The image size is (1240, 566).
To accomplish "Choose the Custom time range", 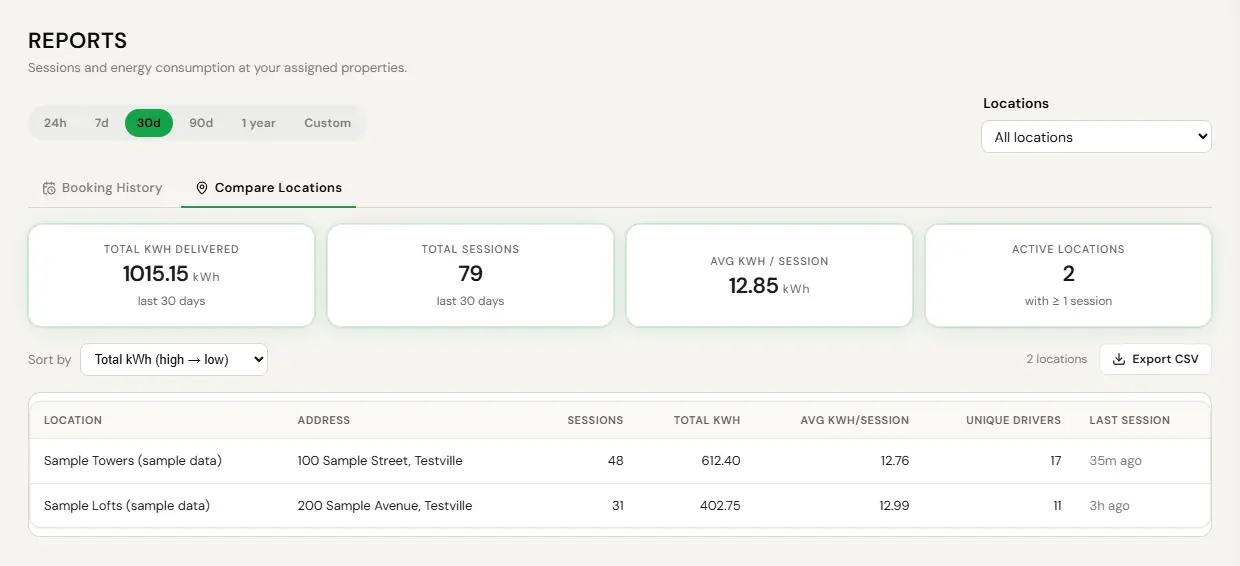I will (327, 123).
